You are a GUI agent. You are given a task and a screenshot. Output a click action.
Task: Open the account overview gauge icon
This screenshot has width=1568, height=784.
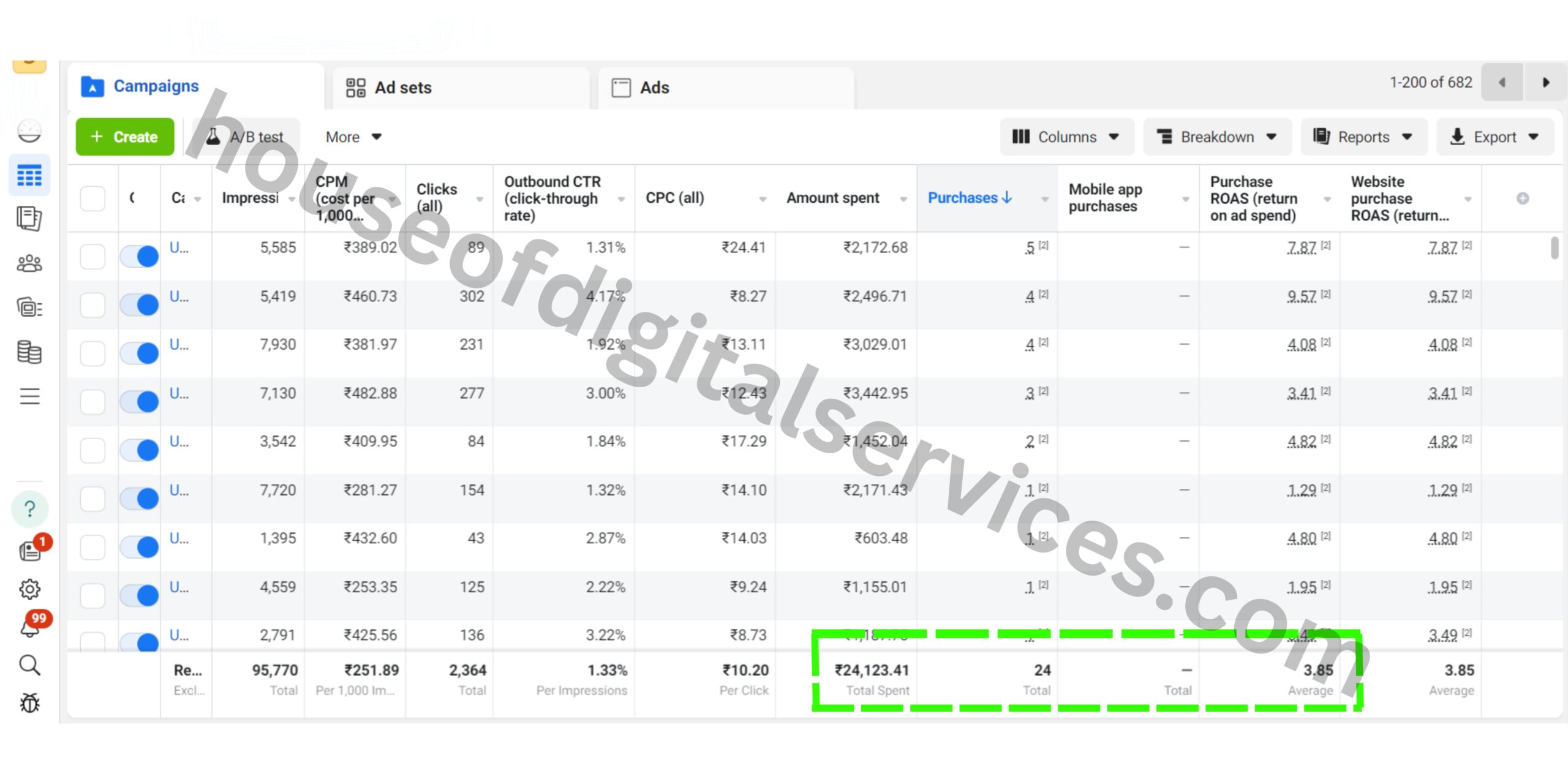29,130
